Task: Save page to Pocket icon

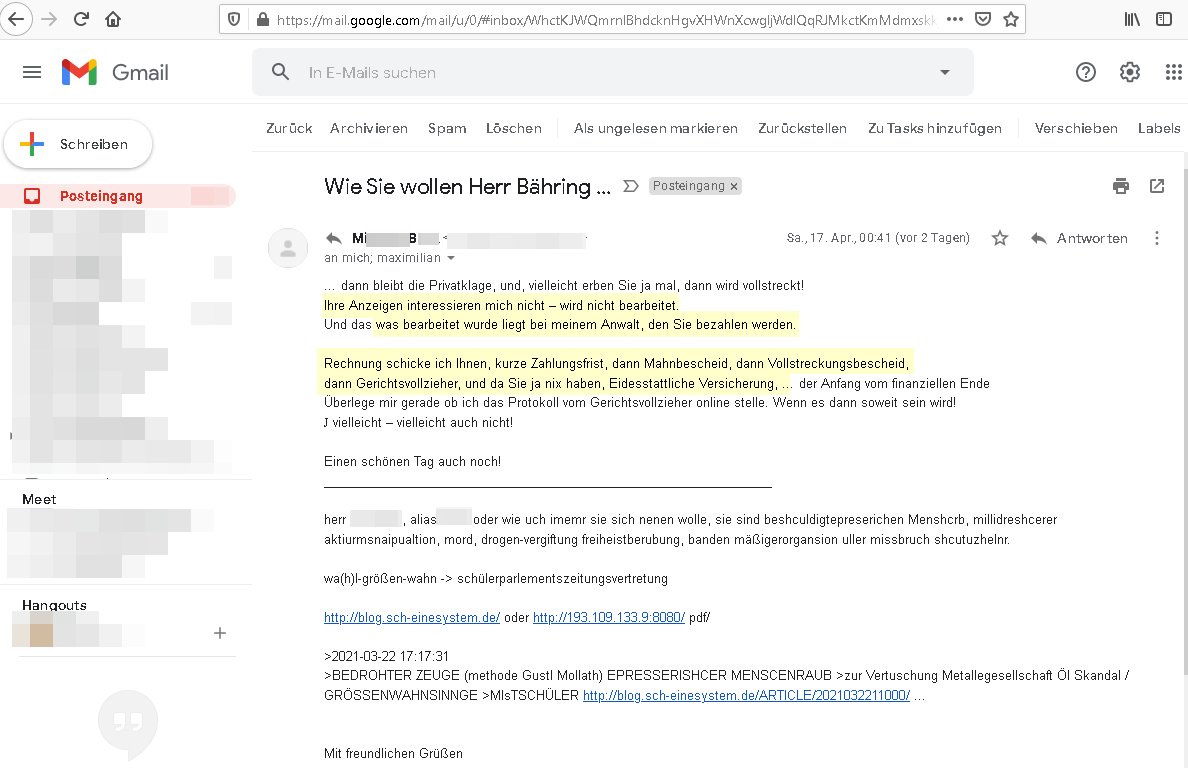Action: 983,20
